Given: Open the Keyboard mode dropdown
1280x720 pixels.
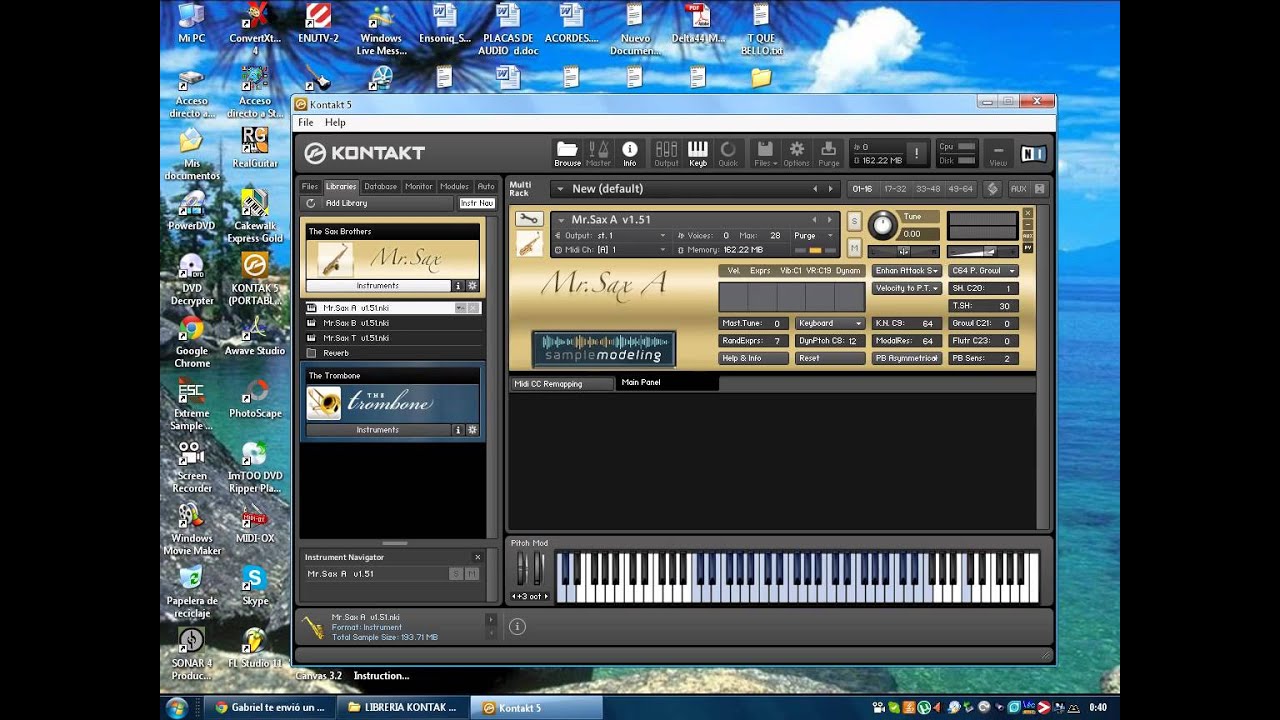Looking at the screenshot, I should pos(830,323).
